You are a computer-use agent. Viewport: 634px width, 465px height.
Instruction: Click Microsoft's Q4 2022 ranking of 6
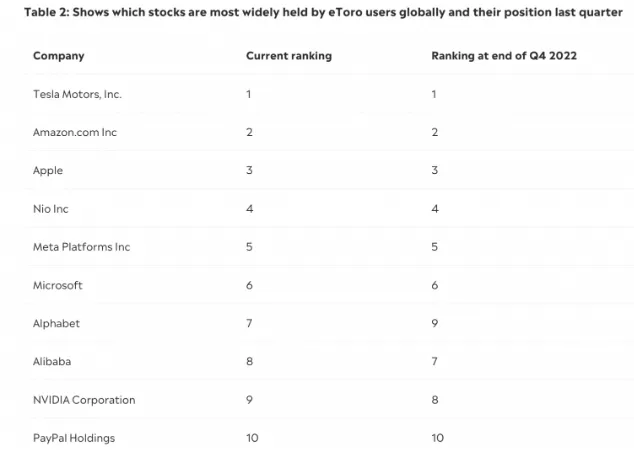pos(435,285)
